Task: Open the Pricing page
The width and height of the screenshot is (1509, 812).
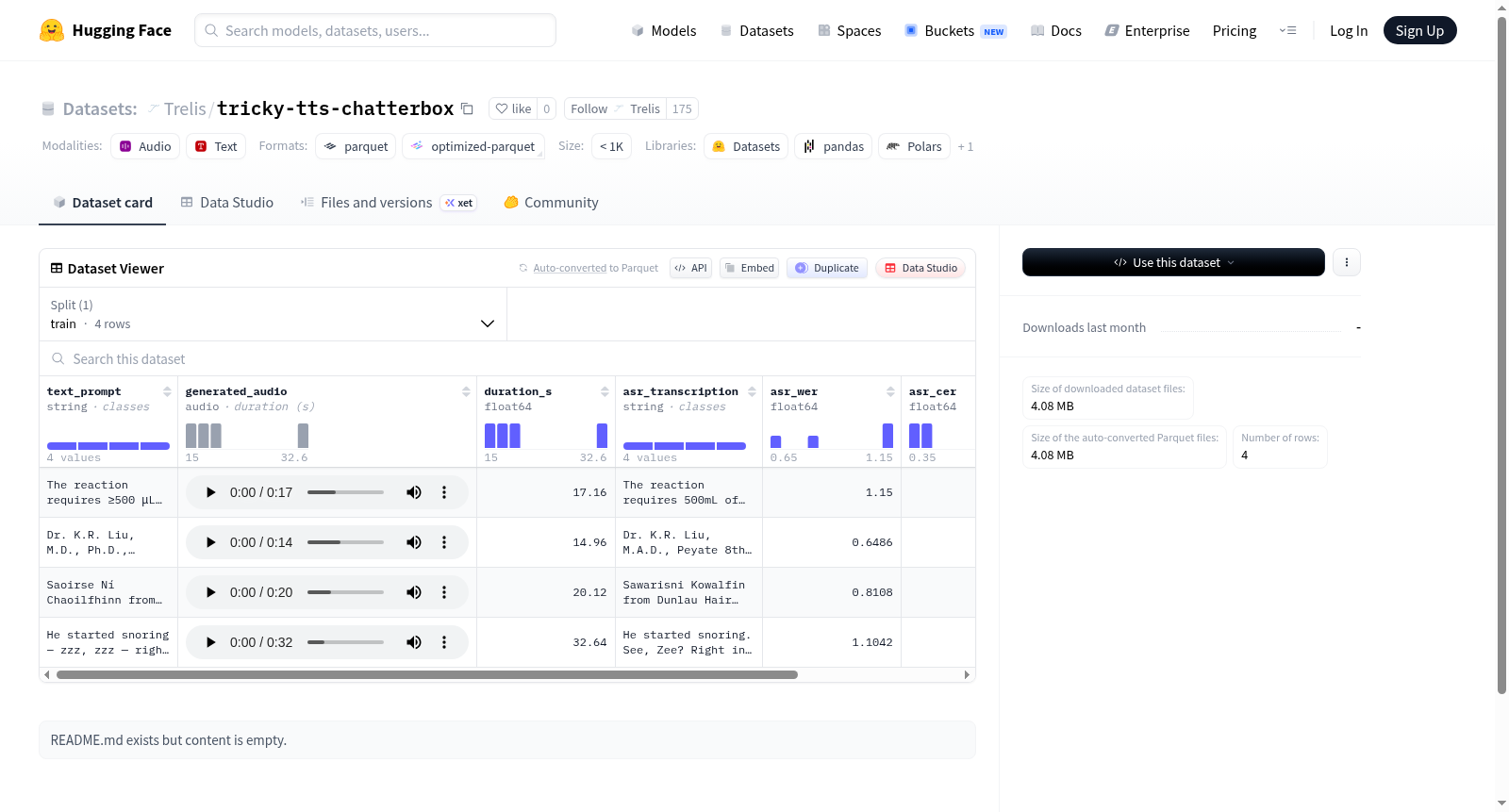Action: pos(1235,30)
